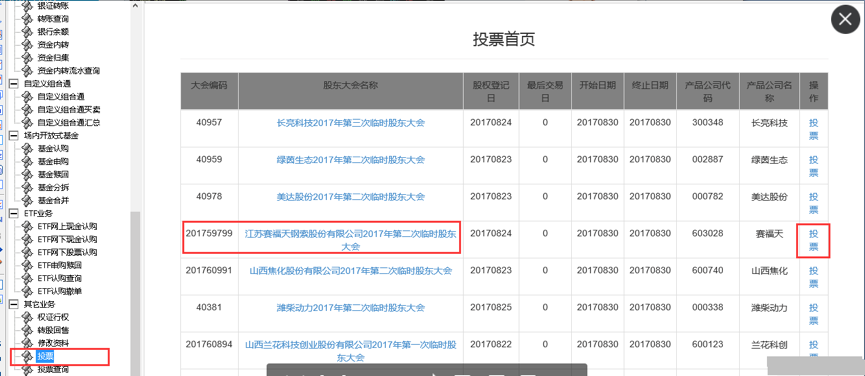Click the icon beside 基金赎回
865x376 pixels.
pyautogui.click(x=28, y=174)
